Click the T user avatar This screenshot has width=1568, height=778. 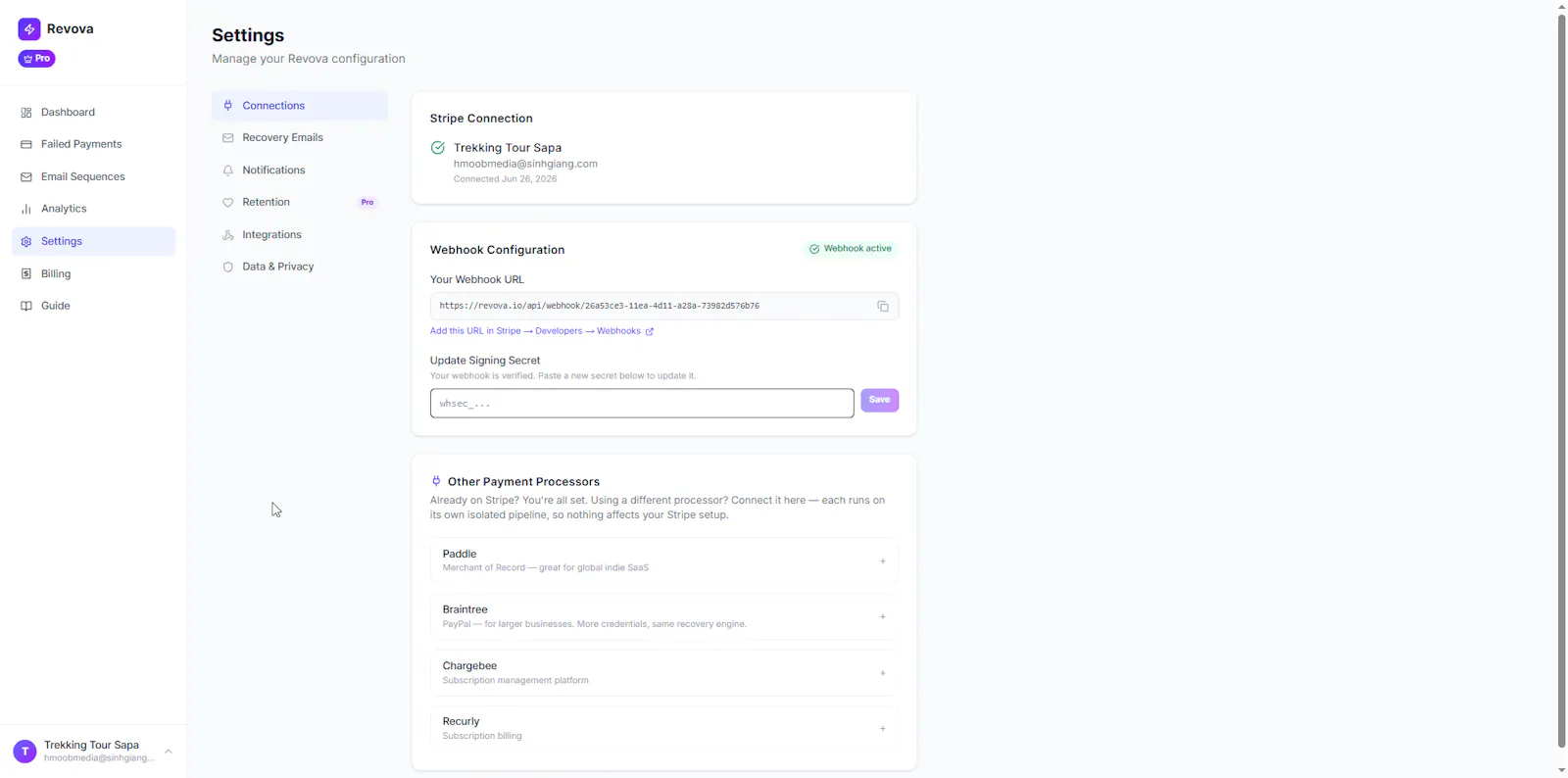pos(25,752)
